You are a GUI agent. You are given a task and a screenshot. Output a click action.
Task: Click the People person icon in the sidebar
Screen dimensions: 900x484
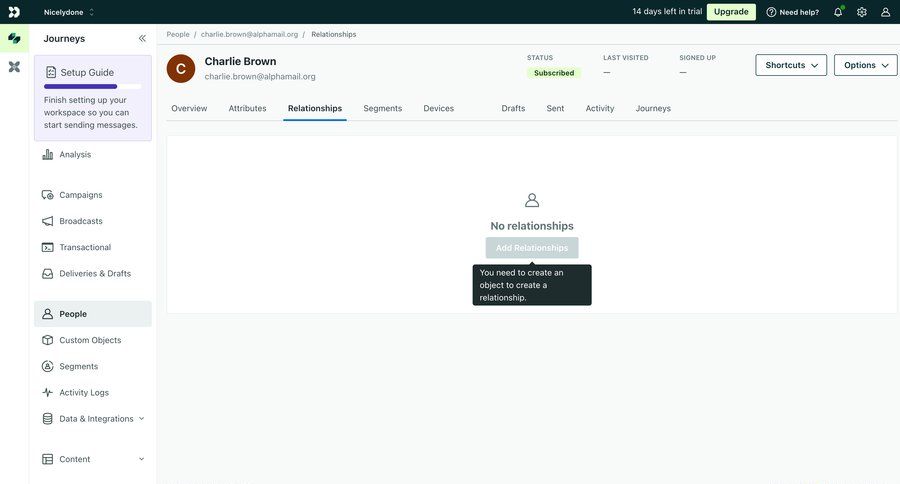48,314
